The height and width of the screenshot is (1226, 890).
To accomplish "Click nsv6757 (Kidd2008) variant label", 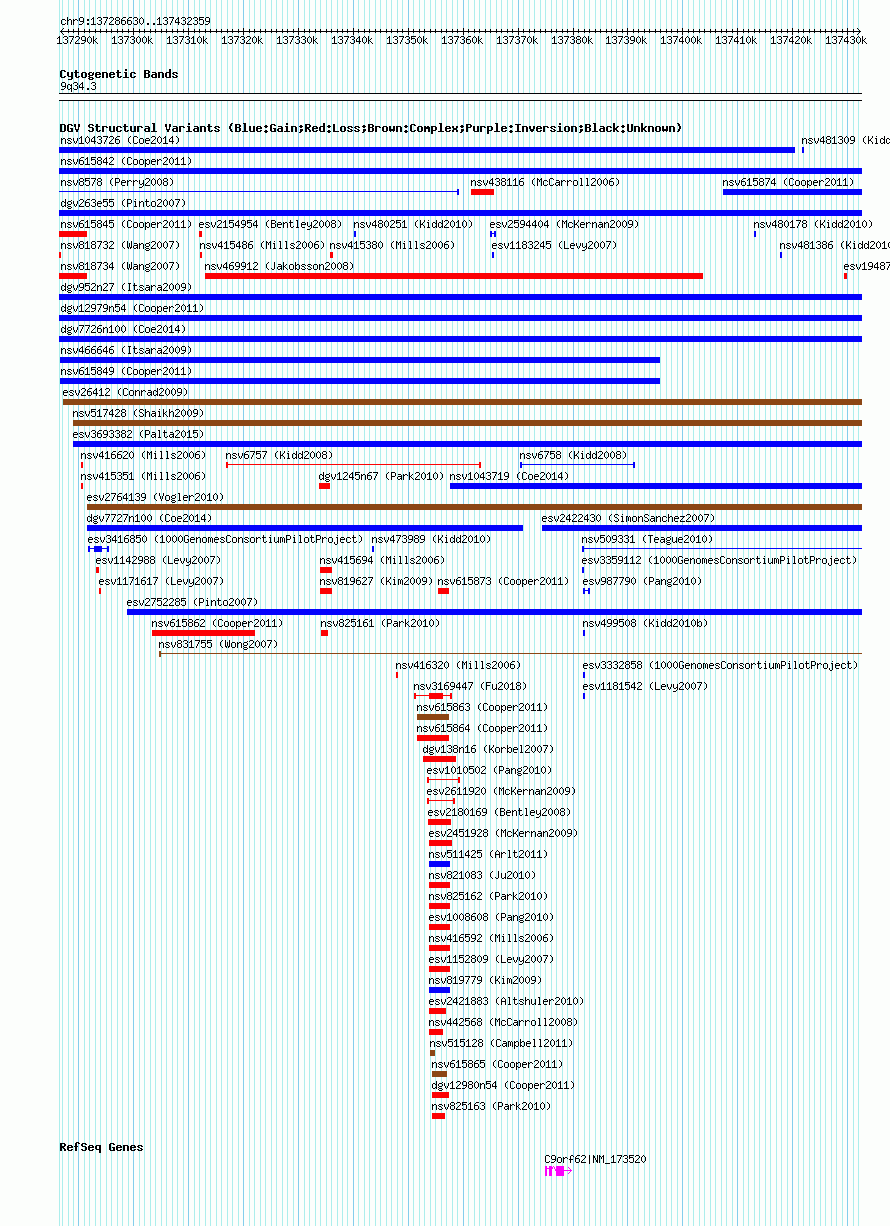I will [280, 455].
